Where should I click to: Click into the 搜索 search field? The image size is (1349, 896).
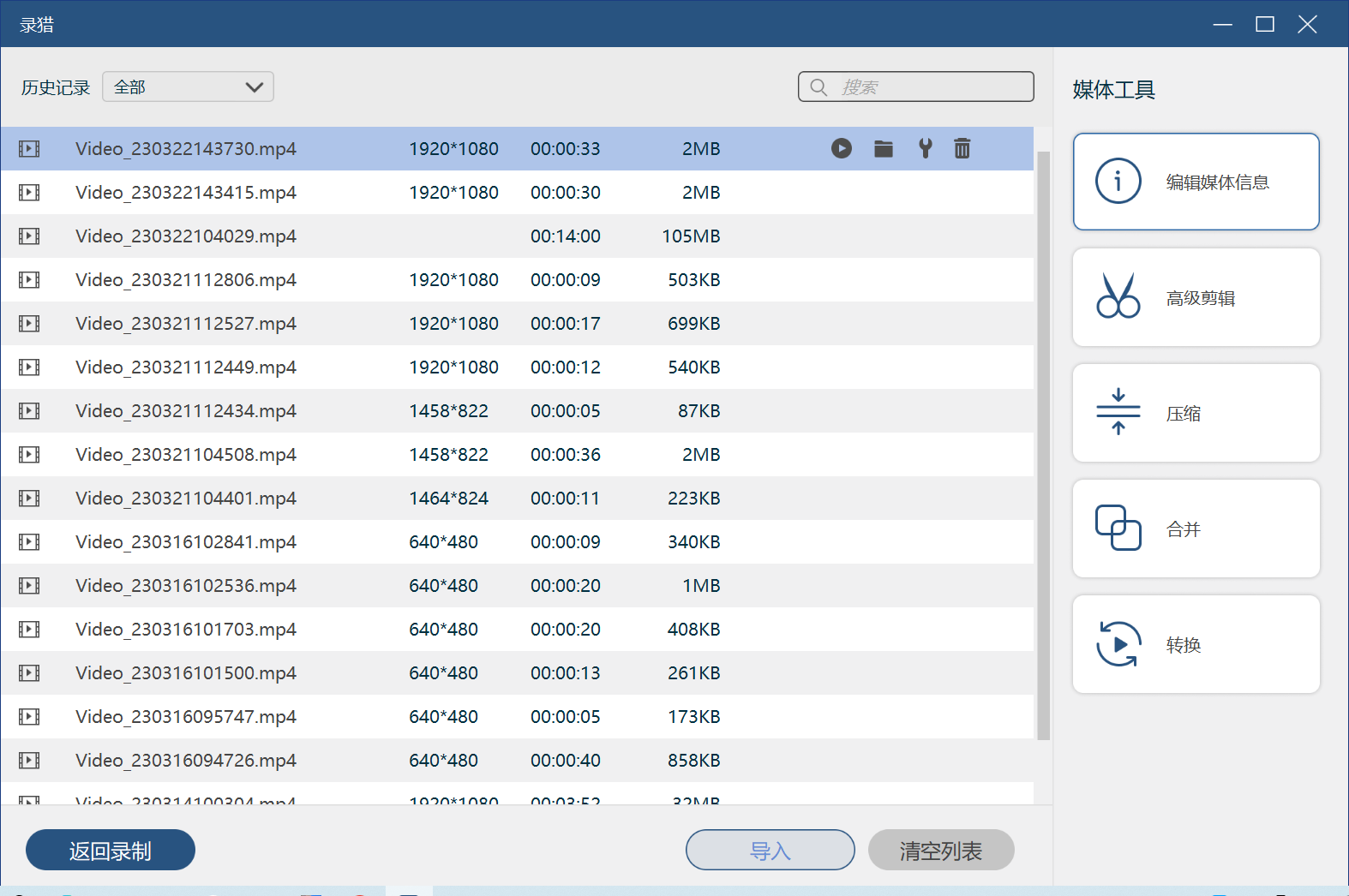(916, 87)
